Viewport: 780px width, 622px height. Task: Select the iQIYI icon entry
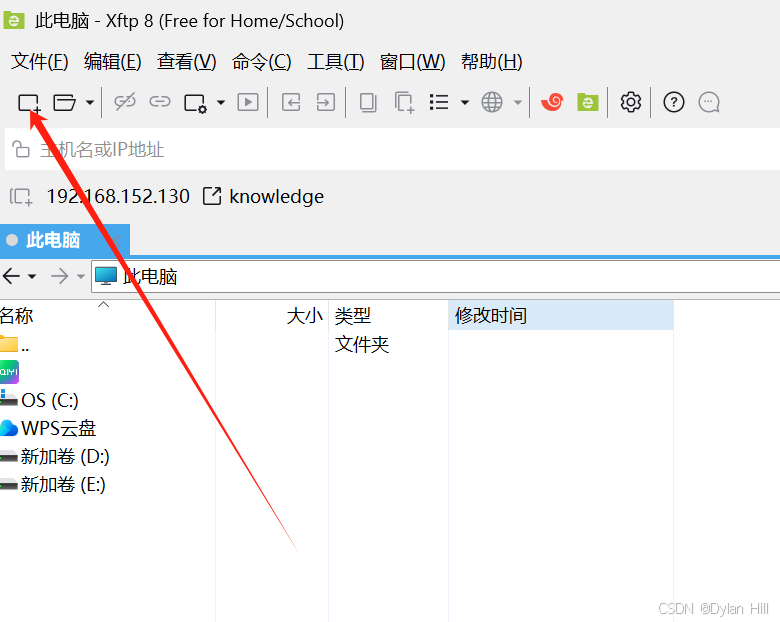click(9, 372)
